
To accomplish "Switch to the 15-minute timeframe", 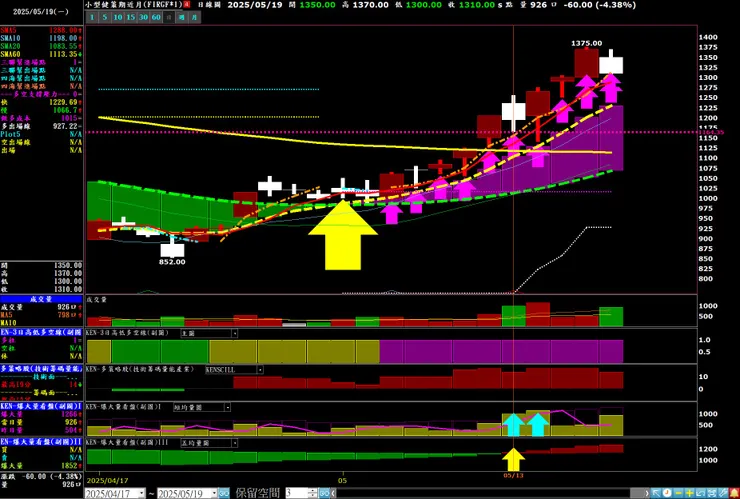I will pyautogui.click(x=131, y=17).
